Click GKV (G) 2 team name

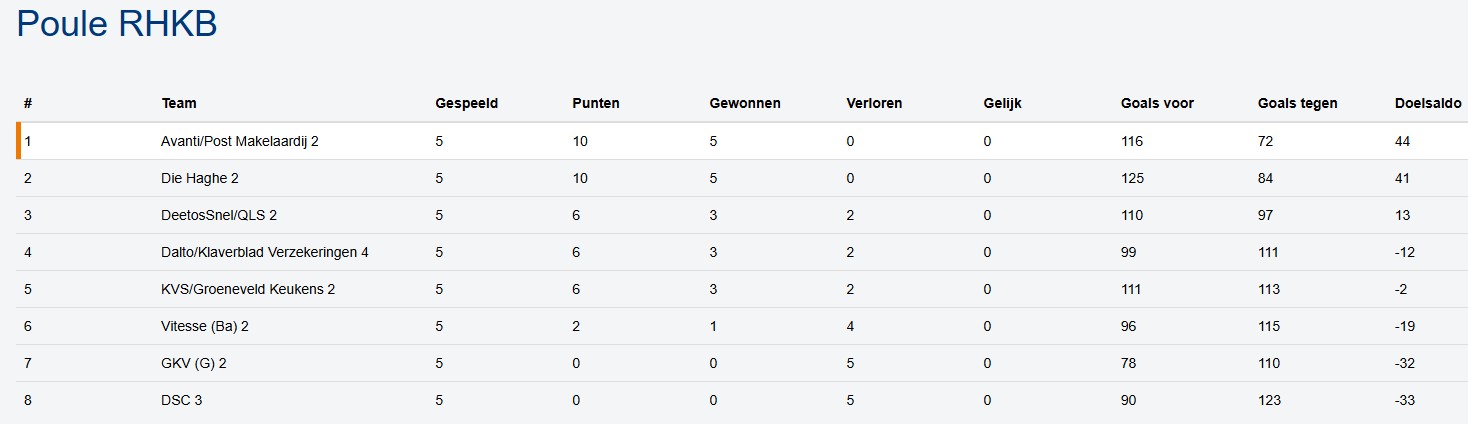pos(194,363)
